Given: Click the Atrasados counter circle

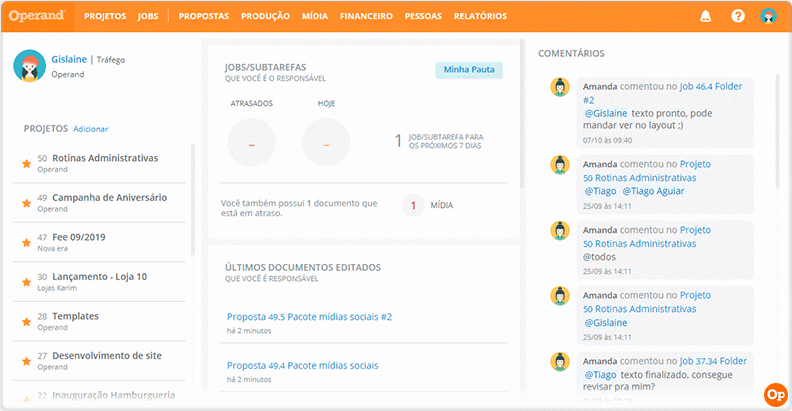Looking at the screenshot, I should 252,143.
